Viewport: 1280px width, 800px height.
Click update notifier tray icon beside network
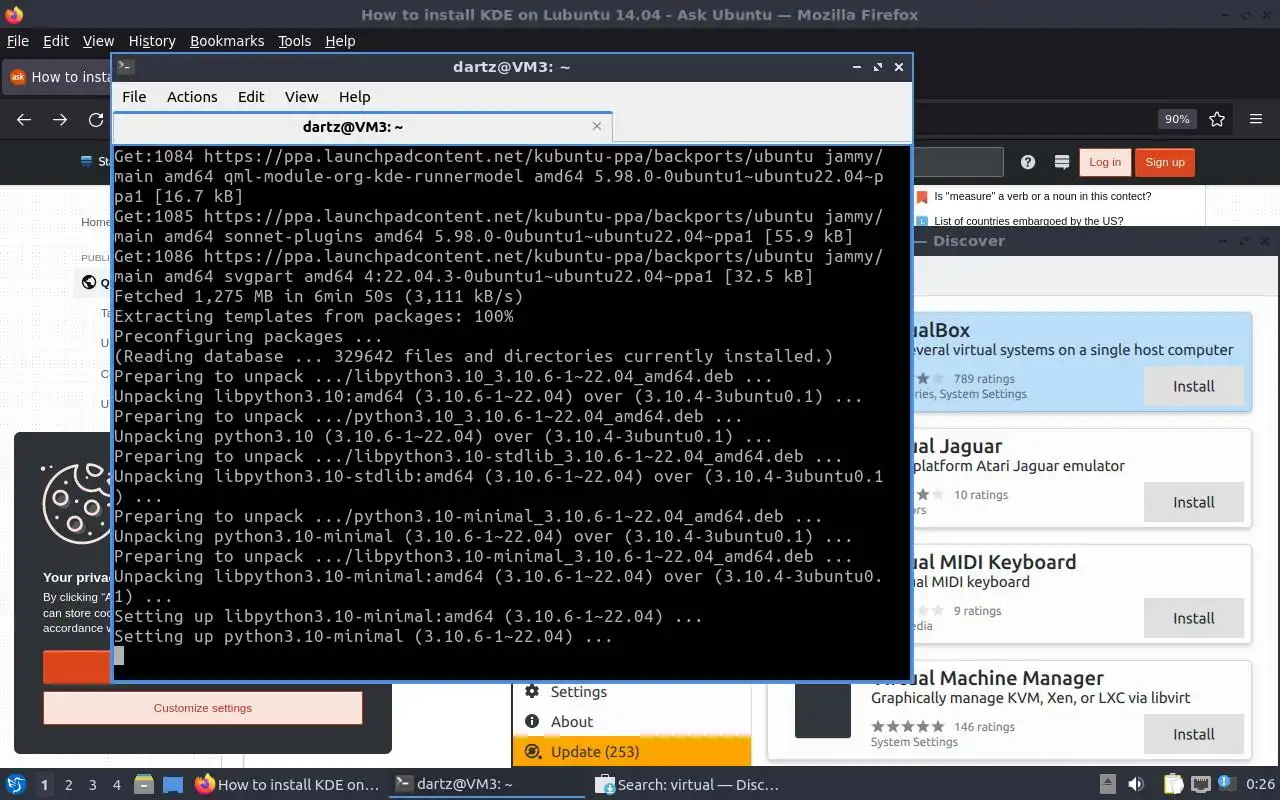1227,785
